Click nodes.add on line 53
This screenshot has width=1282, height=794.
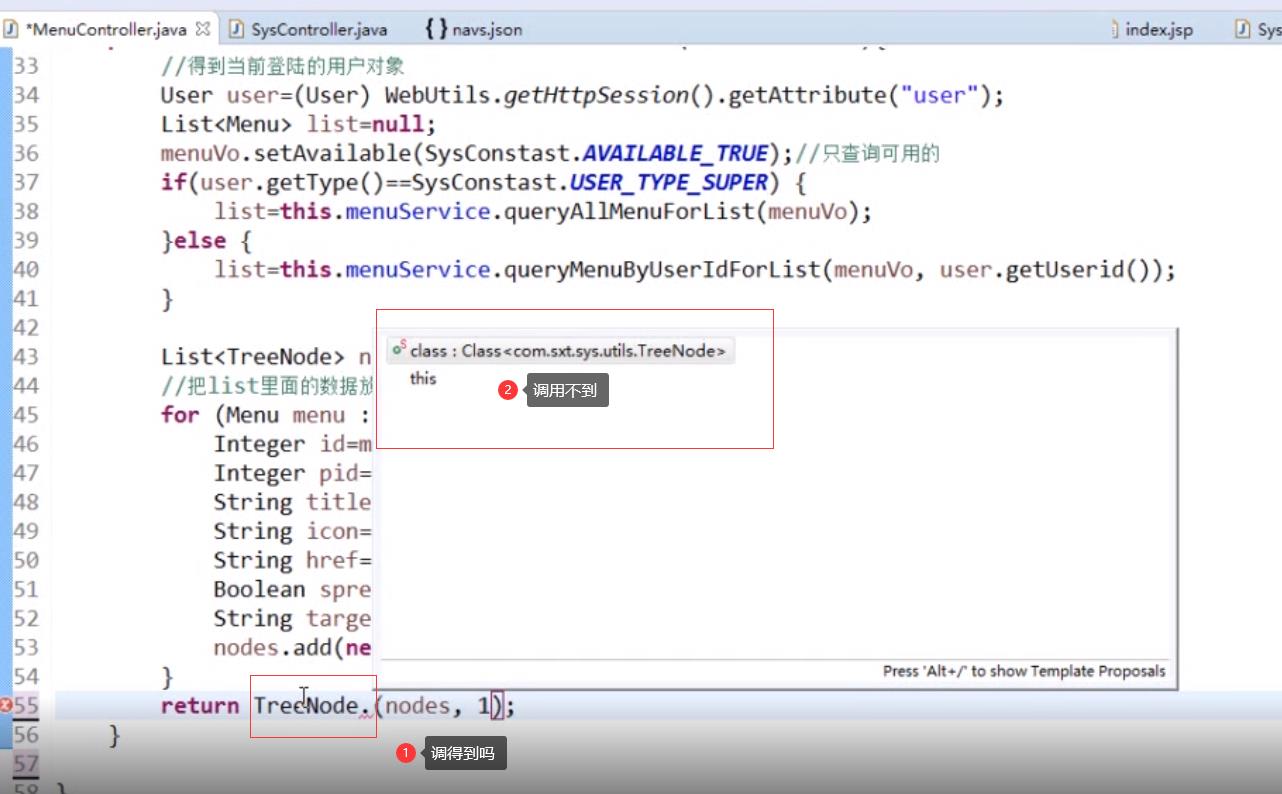pos(272,647)
